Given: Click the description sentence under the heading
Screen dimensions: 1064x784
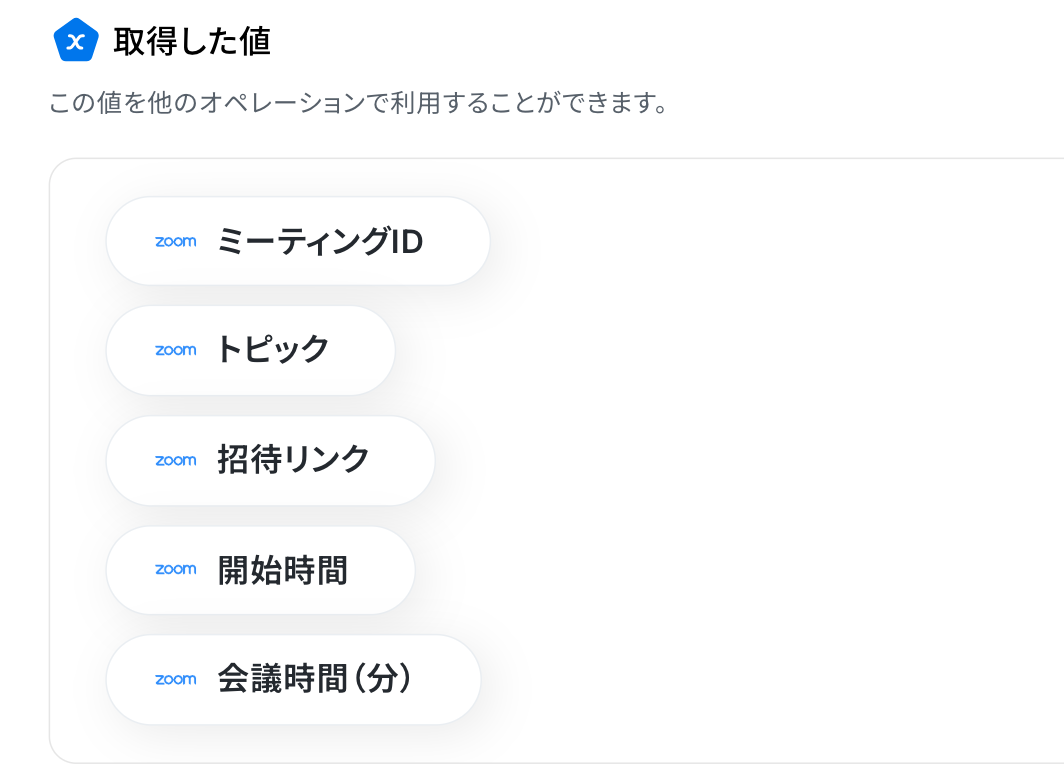Looking at the screenshot, I should pos(359,103).
